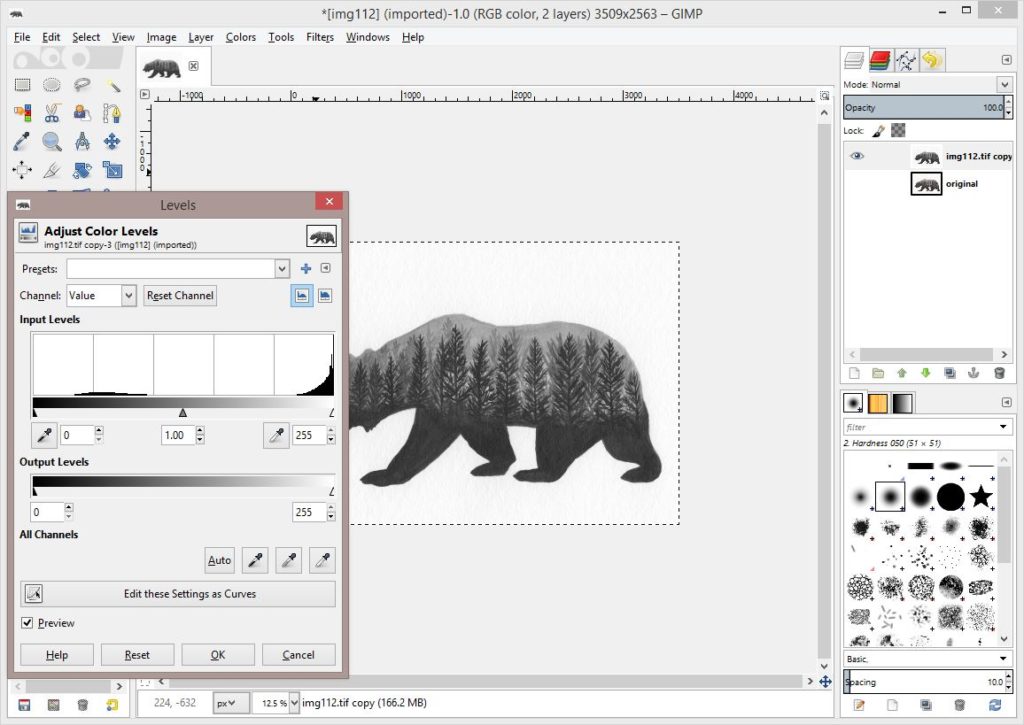Click the Reset button in Levels
This screenshot has height=725, width=1024.
137,654
